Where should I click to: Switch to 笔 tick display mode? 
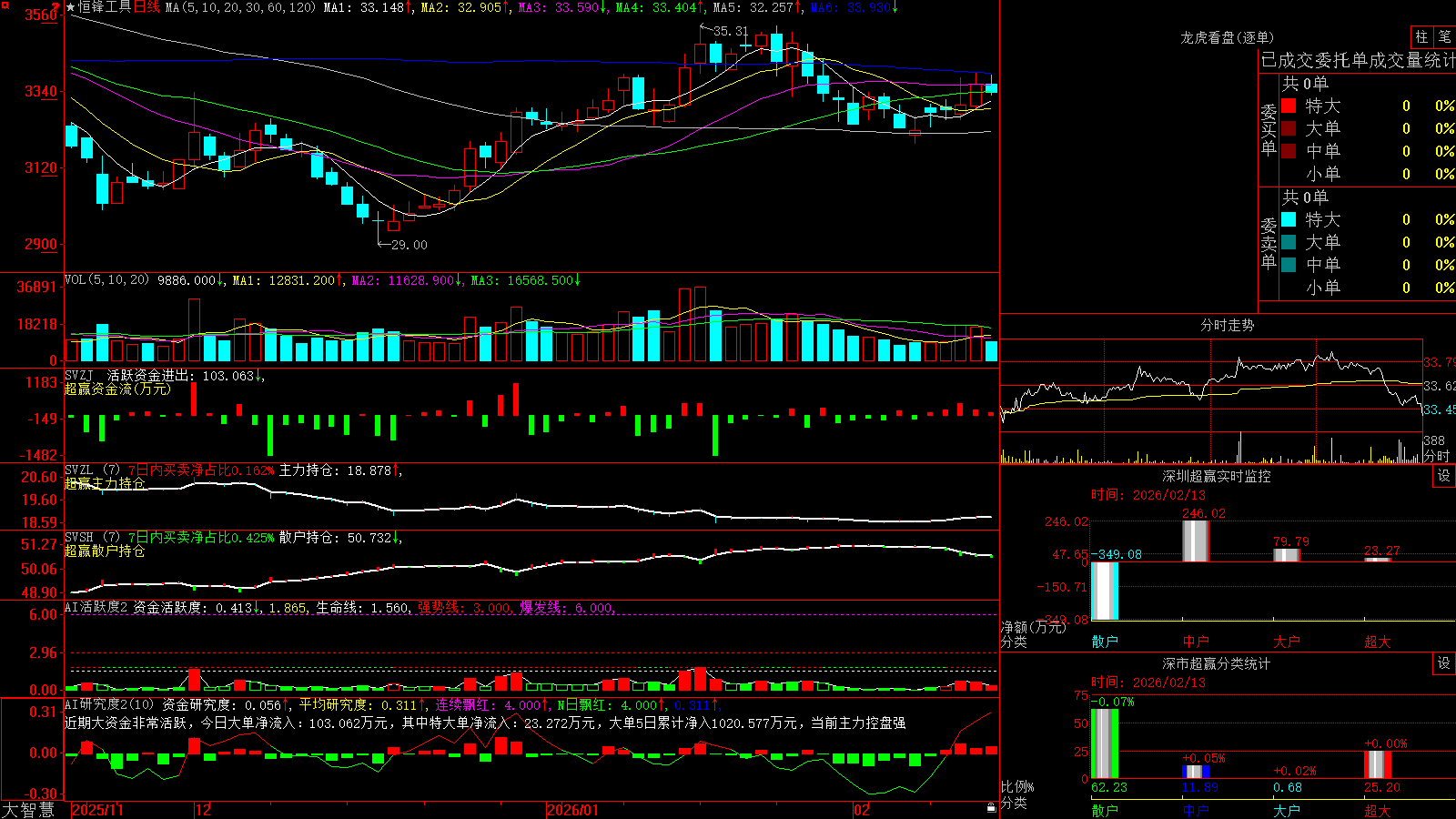(1444, 36)
